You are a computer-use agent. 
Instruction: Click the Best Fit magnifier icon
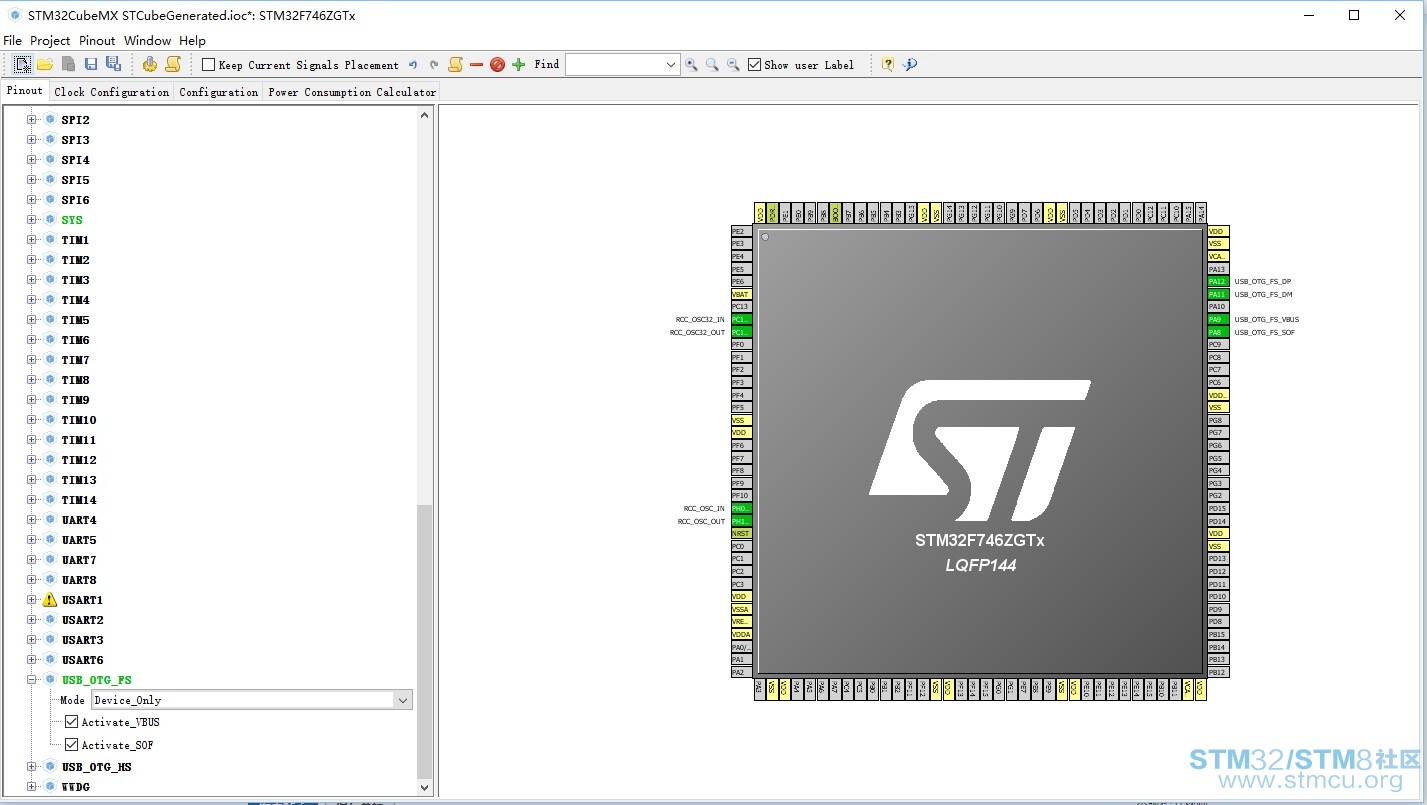(x=712, y=65)
